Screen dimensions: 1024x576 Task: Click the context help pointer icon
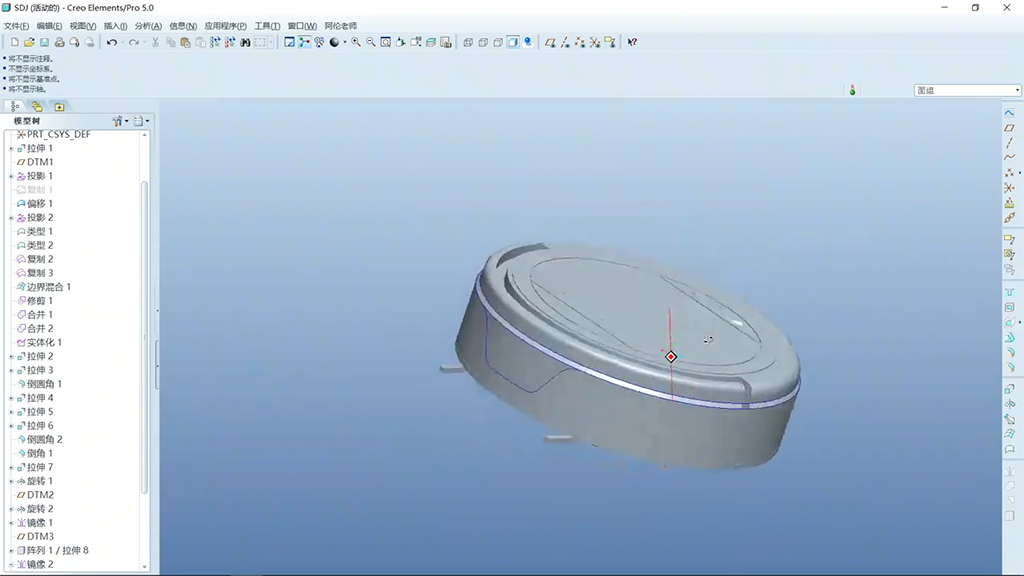[632, 42]
